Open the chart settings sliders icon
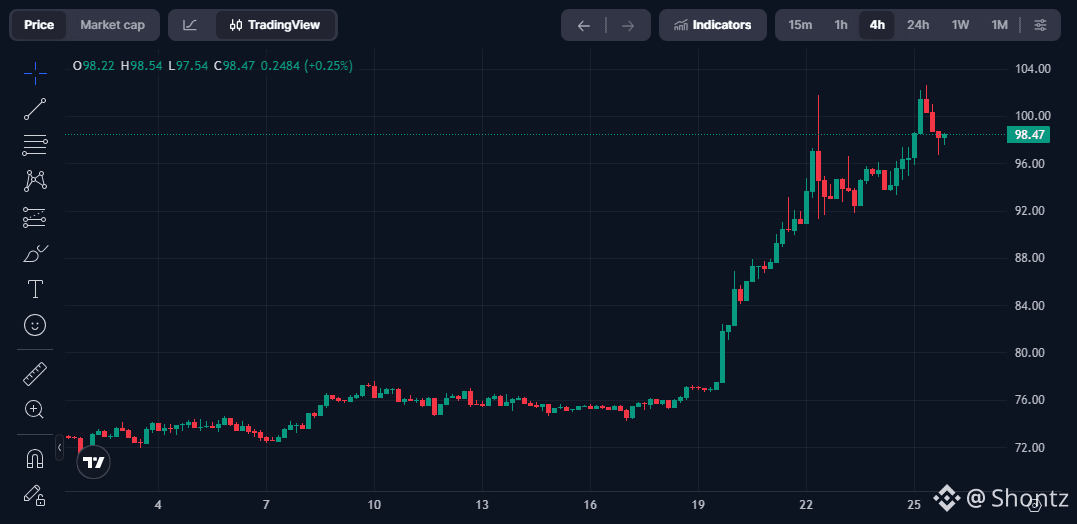 1041,25
